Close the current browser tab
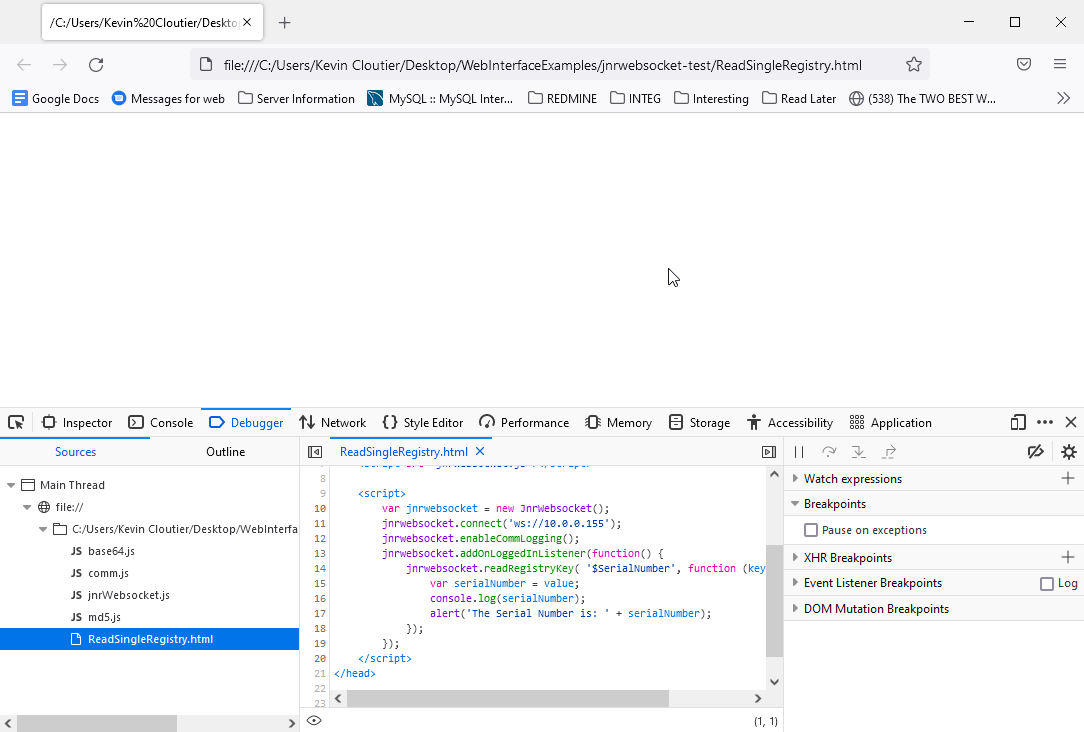 point(247,23)
